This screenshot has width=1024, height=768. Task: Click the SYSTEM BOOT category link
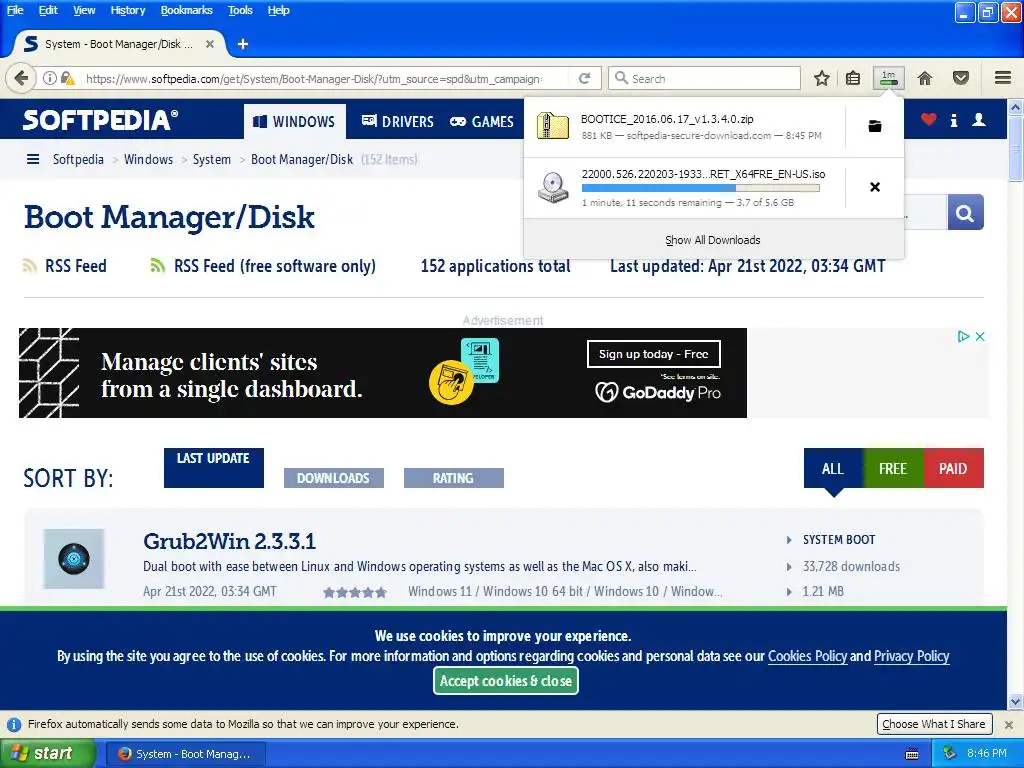point(839,540)
